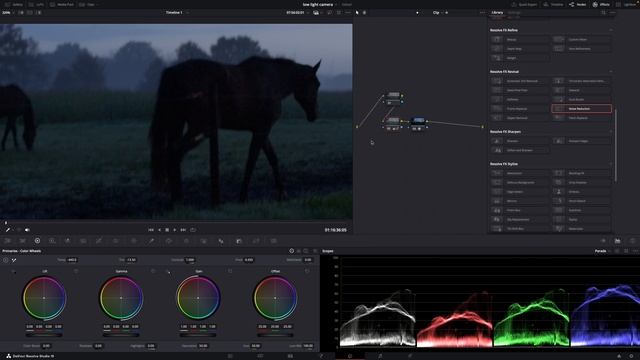Select the Color Wheels palette icon

[37, 241]
